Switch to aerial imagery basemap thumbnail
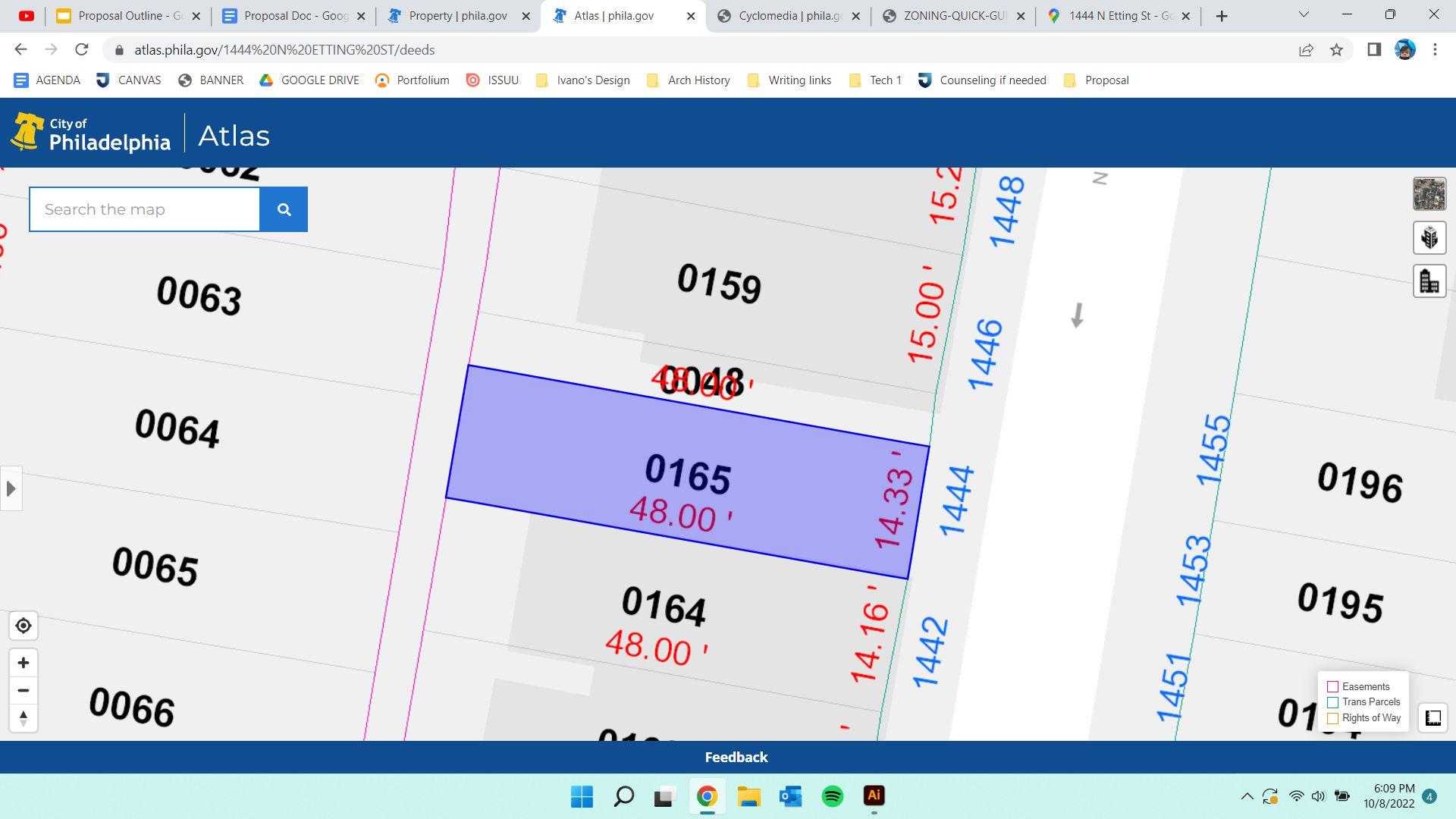This screenshot has height=819, width=1456. click(x=1429, y=194)
